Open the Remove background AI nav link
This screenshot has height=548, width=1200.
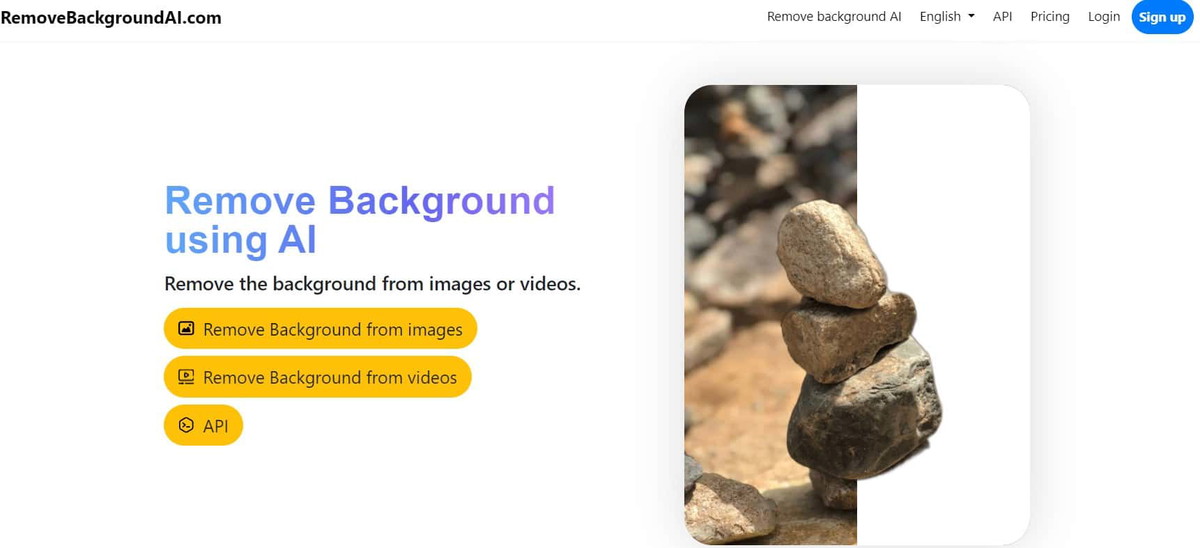point(834,17)
